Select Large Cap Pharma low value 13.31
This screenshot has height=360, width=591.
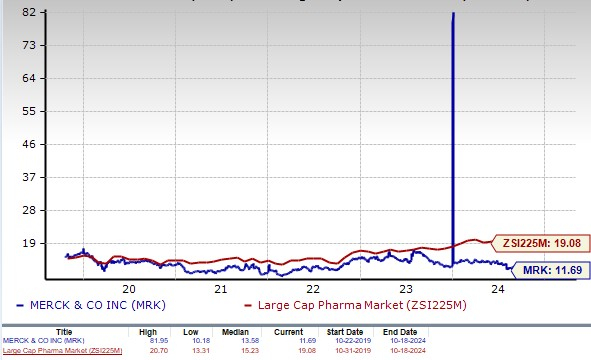pos(201,351)
